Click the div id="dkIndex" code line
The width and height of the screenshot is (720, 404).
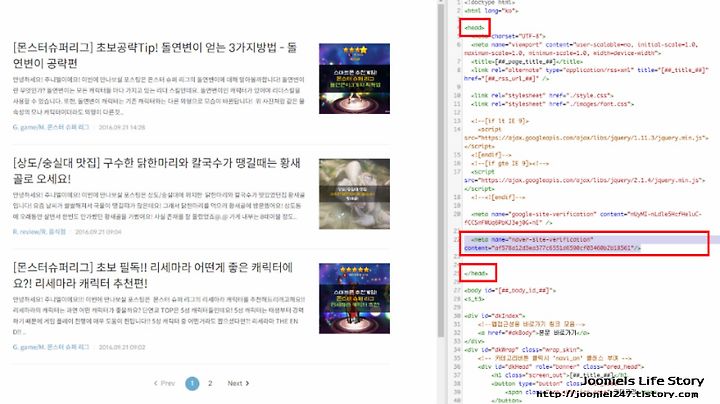(495, 316)
